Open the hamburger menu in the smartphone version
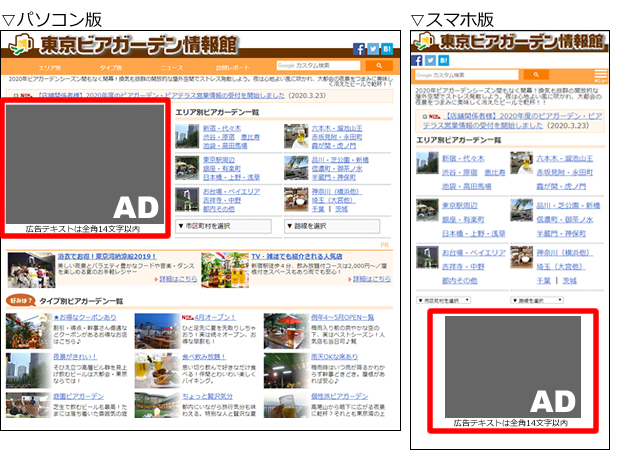The image size is (620, 450). (x=600, y=75)
